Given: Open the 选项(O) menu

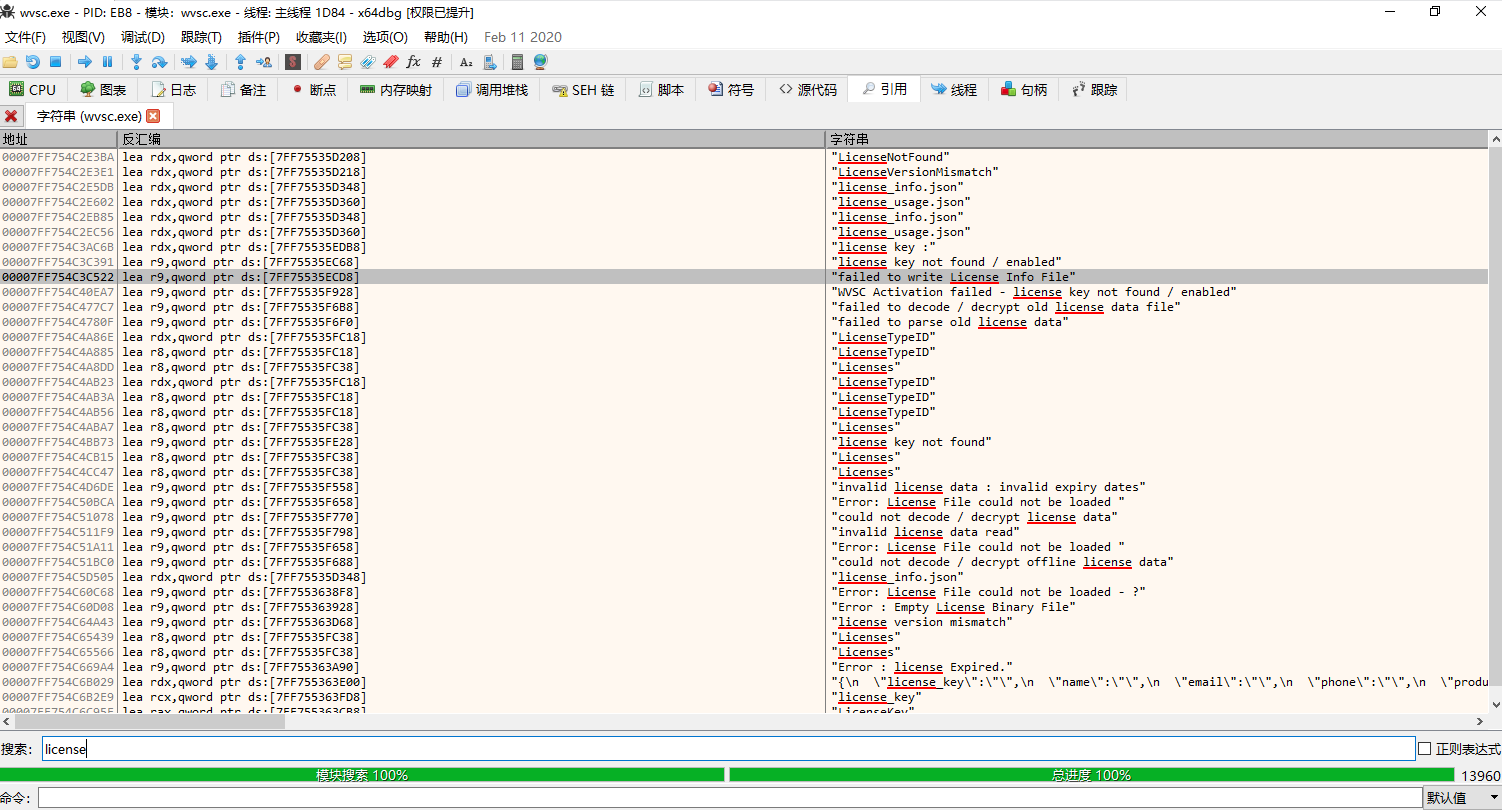Looking at the screenshot, I should [x=385, y=37].
